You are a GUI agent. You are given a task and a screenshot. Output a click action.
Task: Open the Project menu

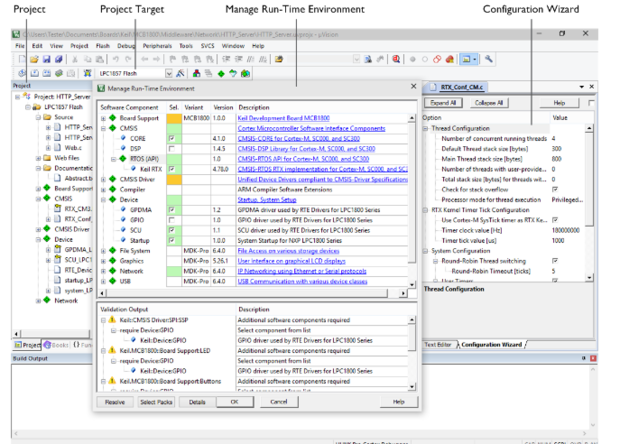79,46
